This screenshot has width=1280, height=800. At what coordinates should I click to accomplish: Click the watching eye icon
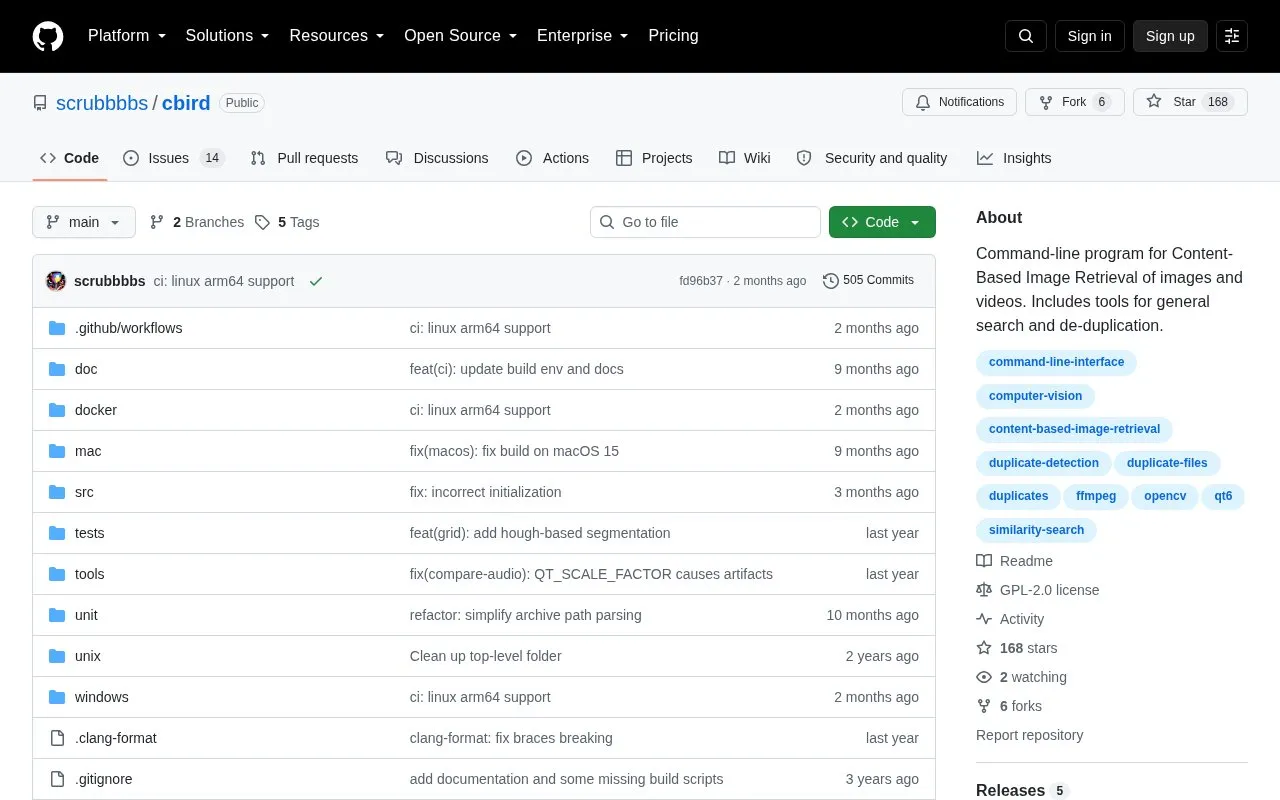pyautogui.click(x=984, y=677)
